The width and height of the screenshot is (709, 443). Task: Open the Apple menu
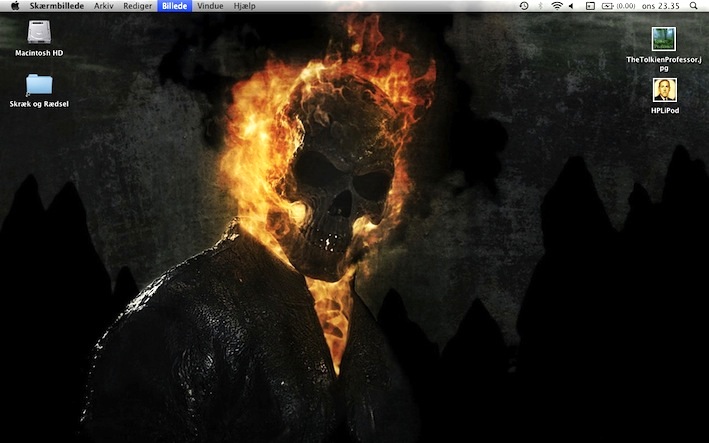click(14, 6)
